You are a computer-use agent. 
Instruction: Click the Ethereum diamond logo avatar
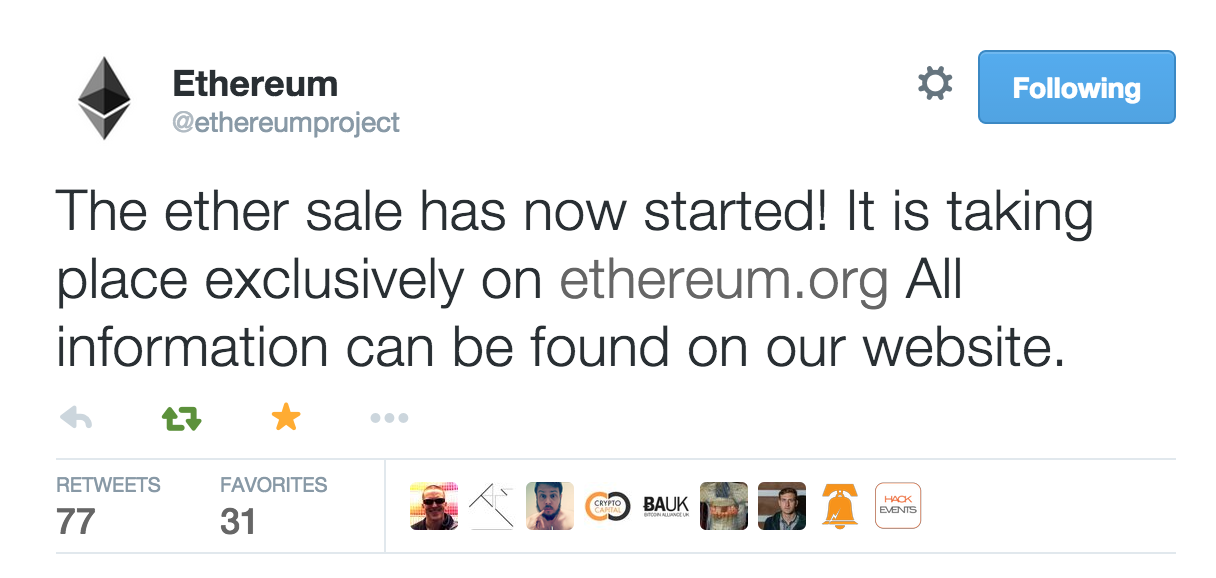click(x=104, y=98)
